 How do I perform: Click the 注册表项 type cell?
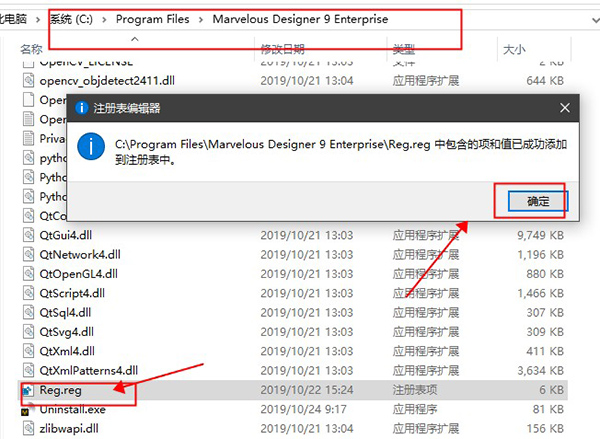tap(415, 390)
